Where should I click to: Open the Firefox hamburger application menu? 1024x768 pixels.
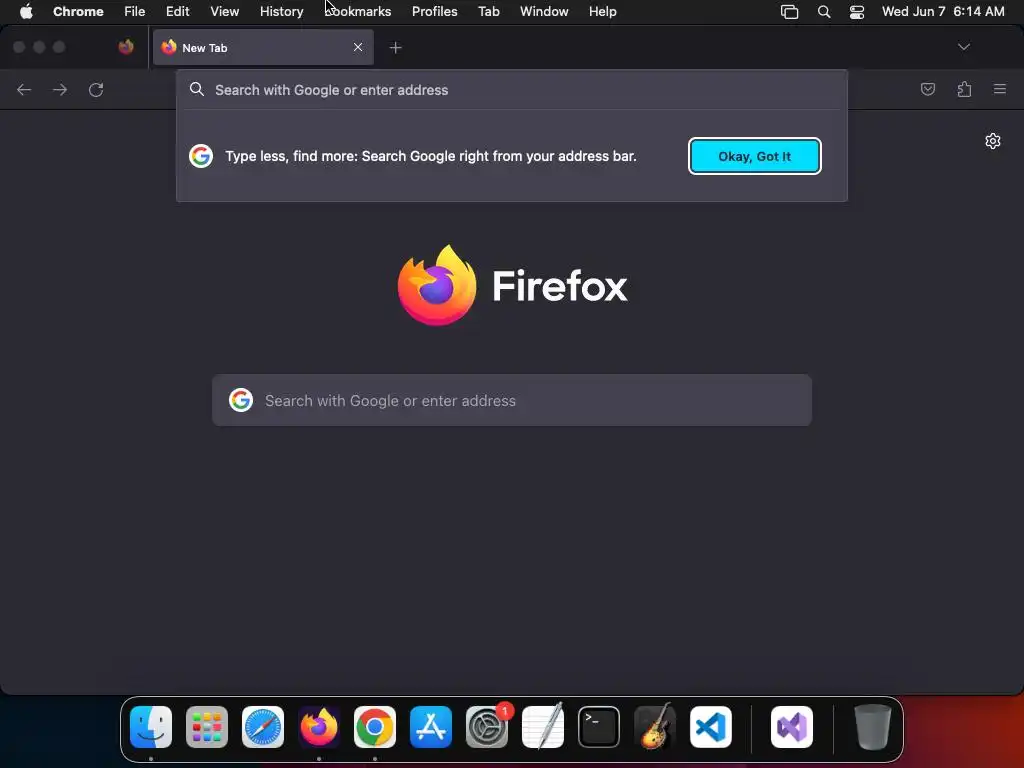1000,89
